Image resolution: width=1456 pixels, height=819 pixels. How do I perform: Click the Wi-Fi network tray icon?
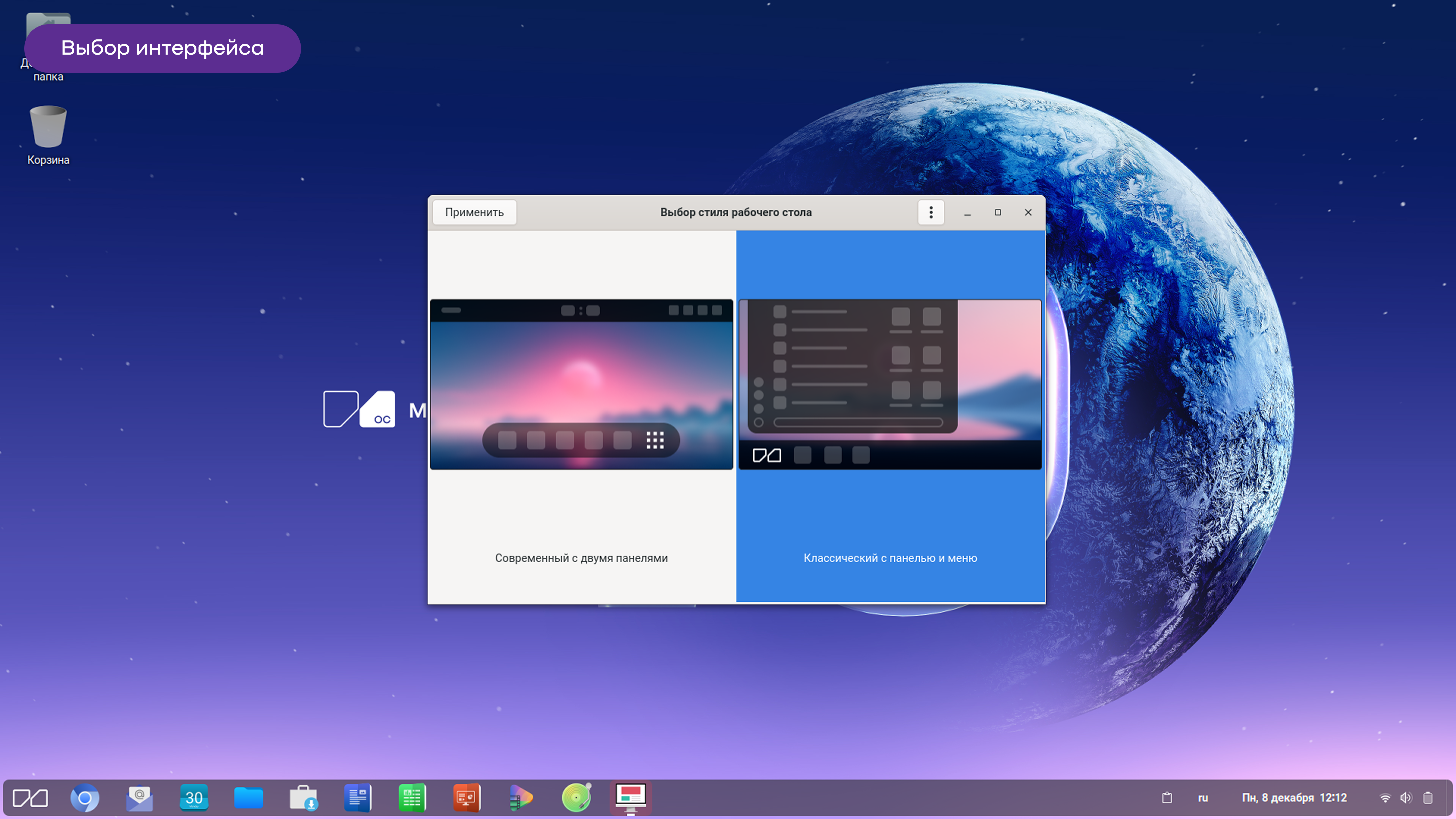1385,798
